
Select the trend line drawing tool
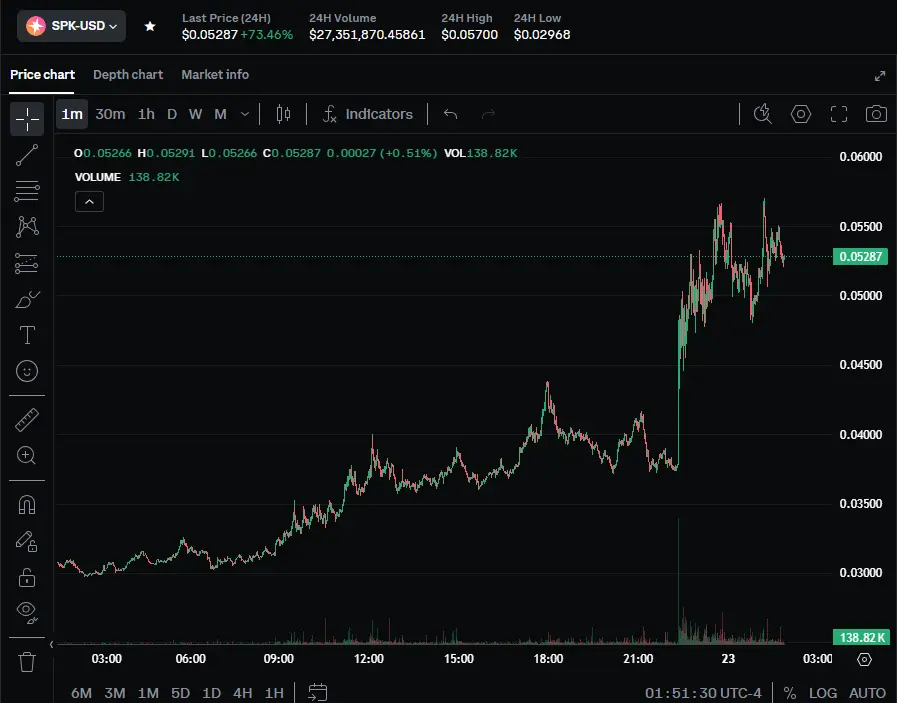[x=27, y=155]
